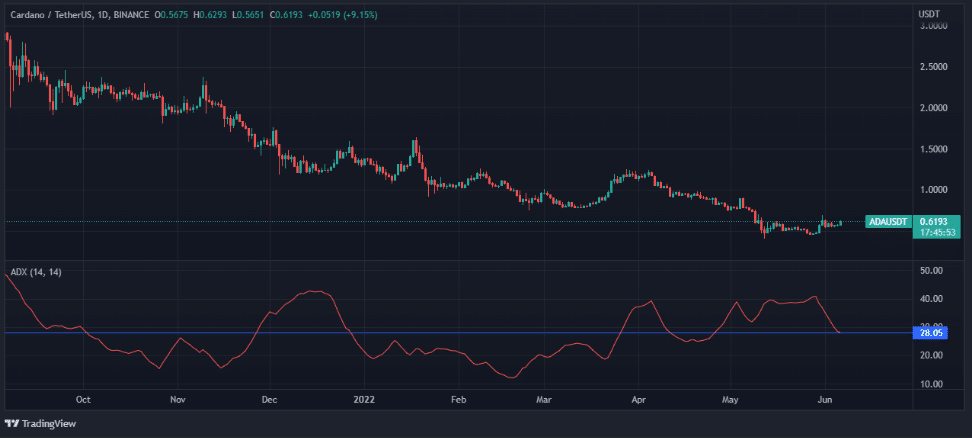Click the Oct label on time axis
This screenshot has height=438, width=972.
click(x=83, y=400)
